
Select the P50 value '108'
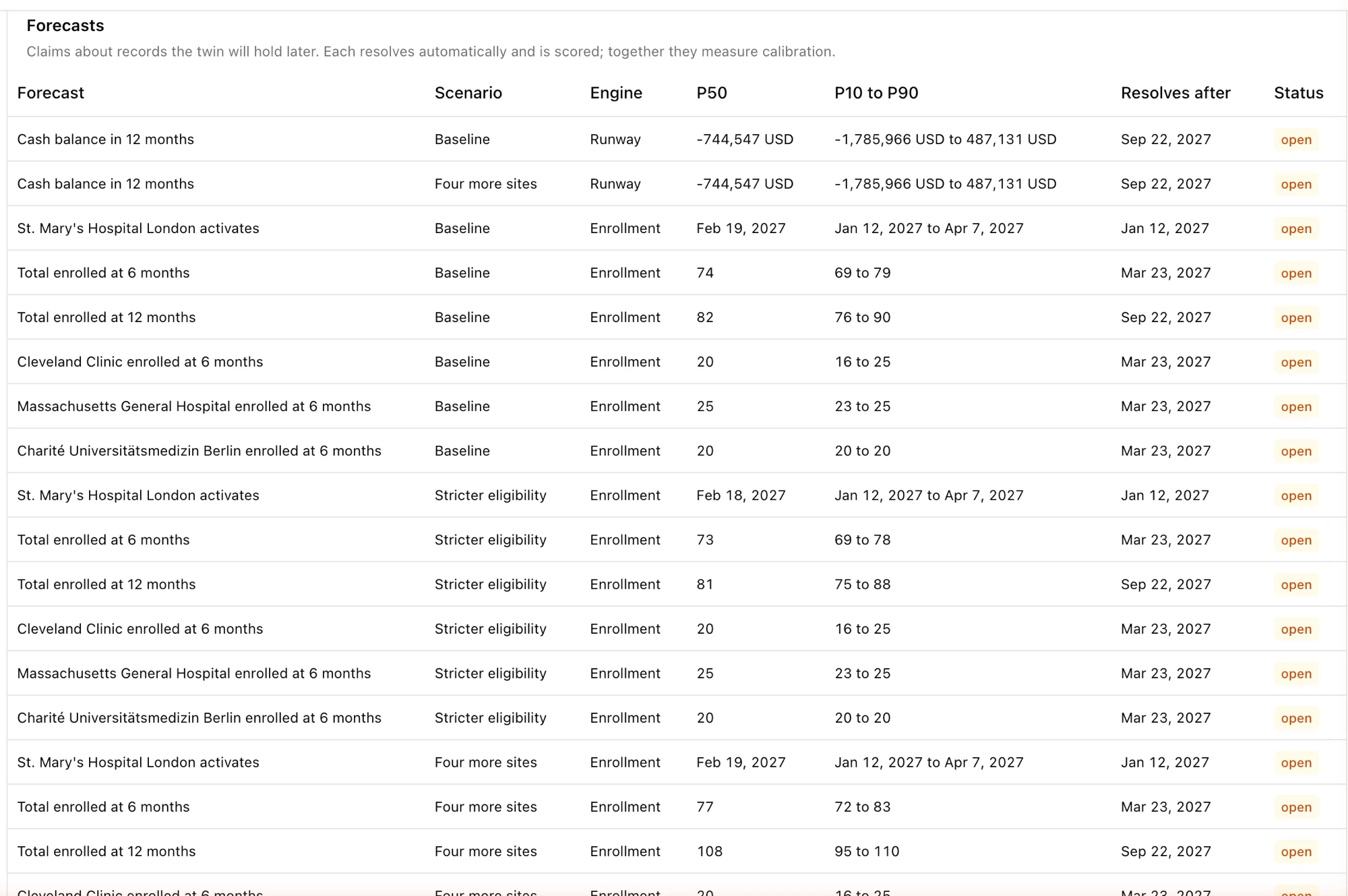[x=709, y=851]
